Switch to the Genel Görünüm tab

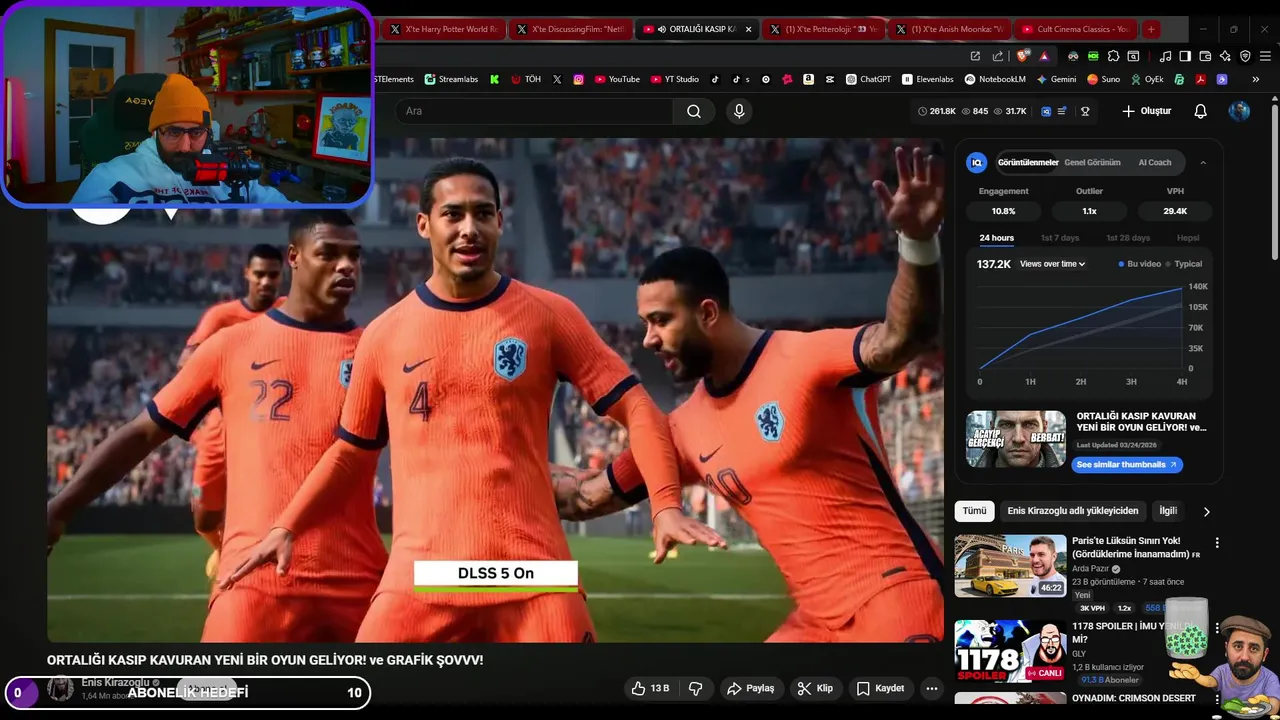tap(1092, 162)
